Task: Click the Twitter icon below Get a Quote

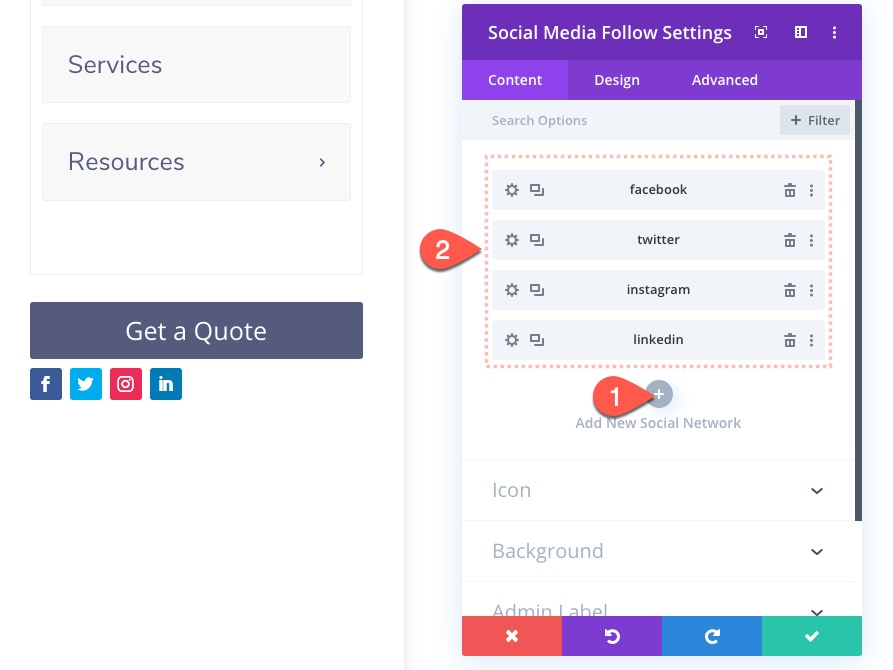Action: [x=86, y=384]
